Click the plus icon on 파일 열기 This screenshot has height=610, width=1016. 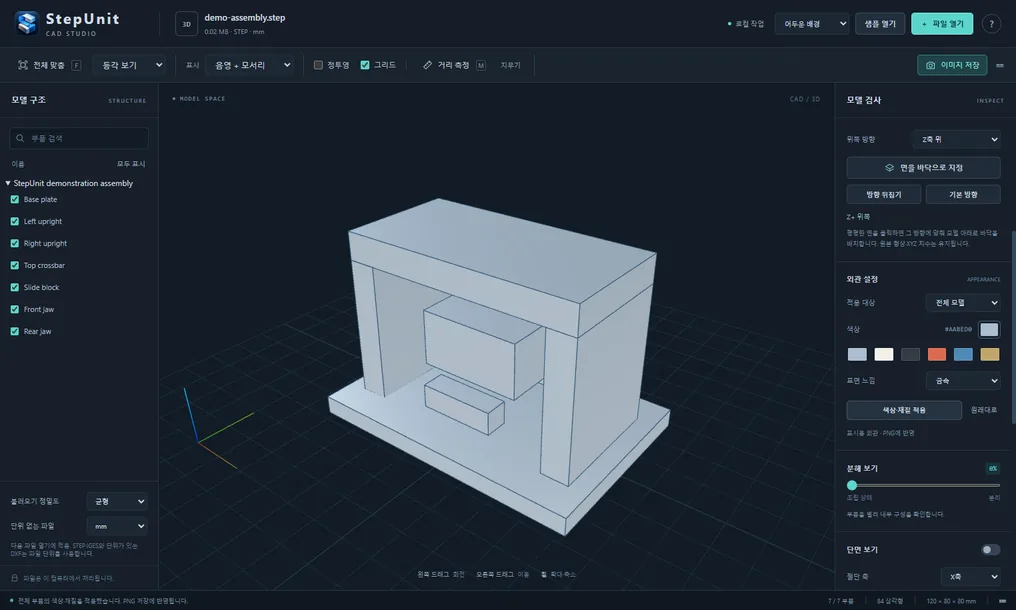coord(924,24)
